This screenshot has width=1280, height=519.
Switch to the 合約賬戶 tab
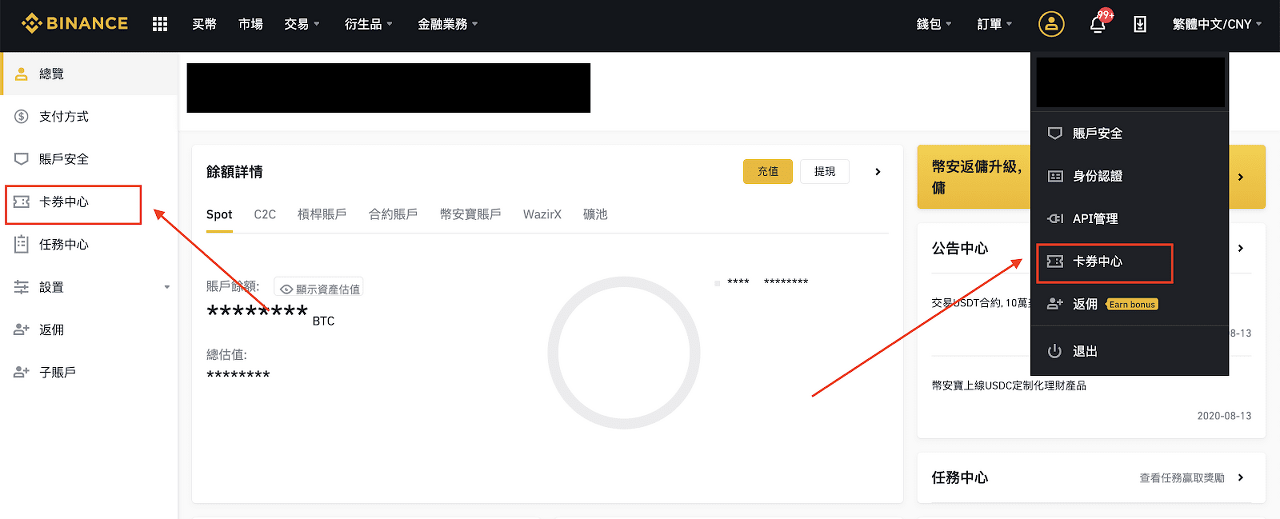393,214
